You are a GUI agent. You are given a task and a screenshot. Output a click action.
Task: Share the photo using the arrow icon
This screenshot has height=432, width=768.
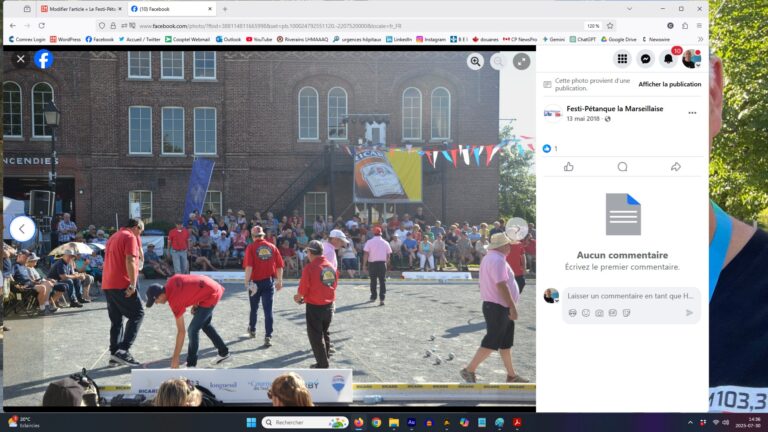(676, 167)
